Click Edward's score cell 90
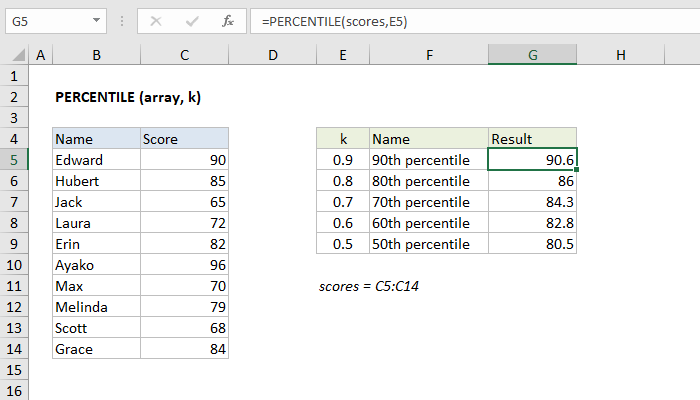This screenshot has height=400, width=700. (184, 160)
